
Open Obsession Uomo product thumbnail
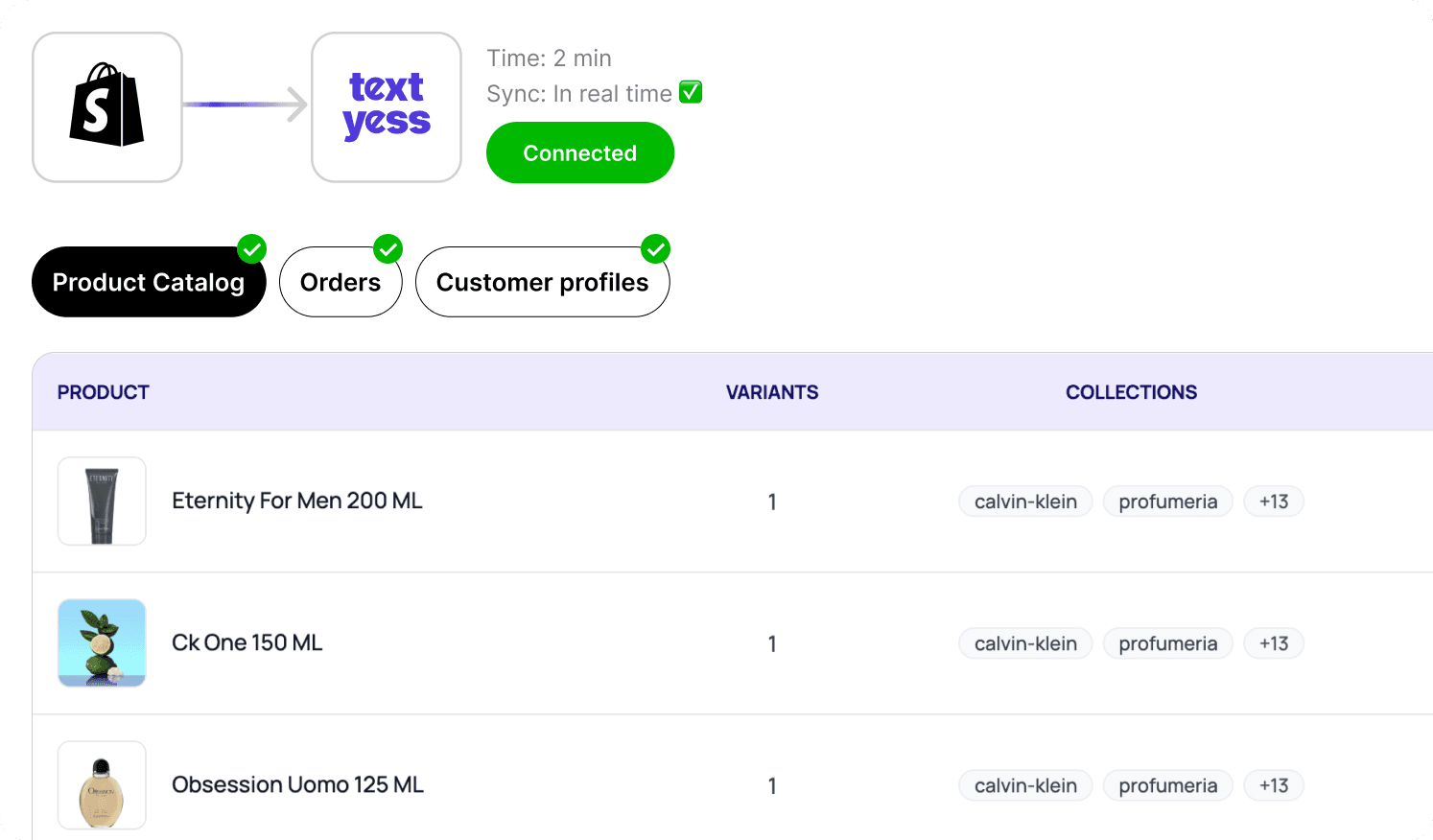pos(102,785)
